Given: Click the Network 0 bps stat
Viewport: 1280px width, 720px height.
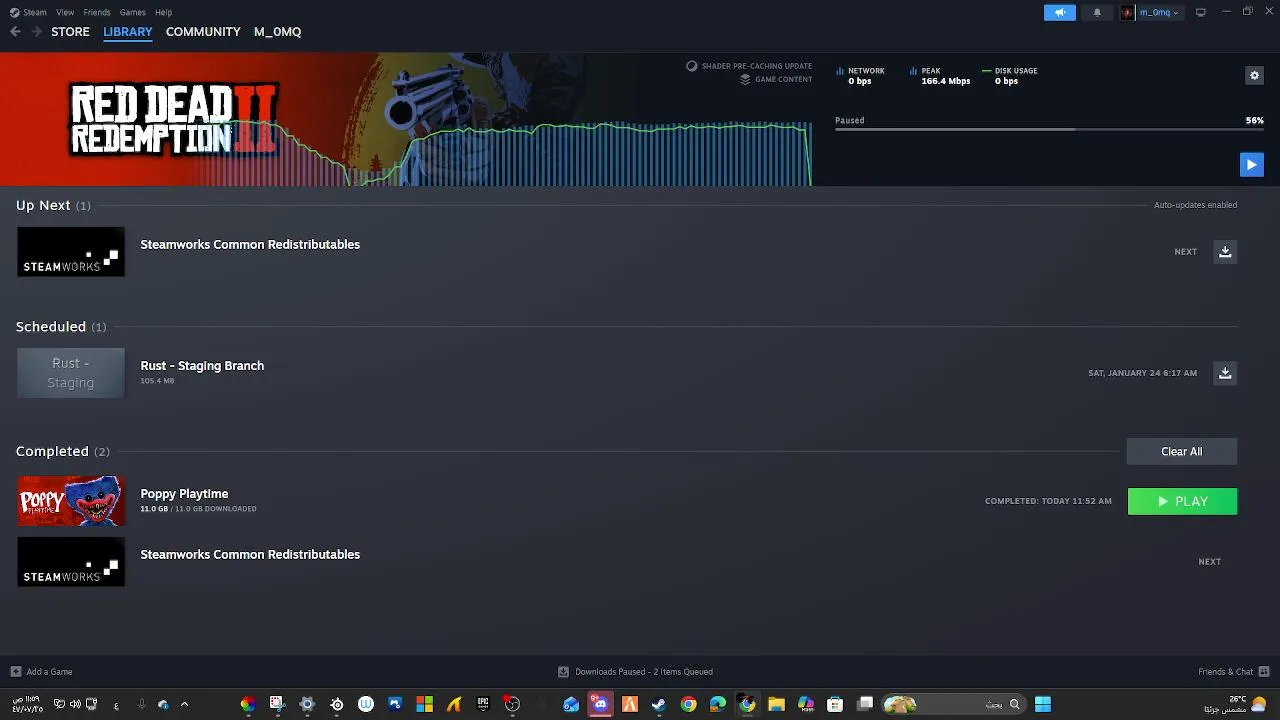Looking at the screenshot, I should click(860, 76).
